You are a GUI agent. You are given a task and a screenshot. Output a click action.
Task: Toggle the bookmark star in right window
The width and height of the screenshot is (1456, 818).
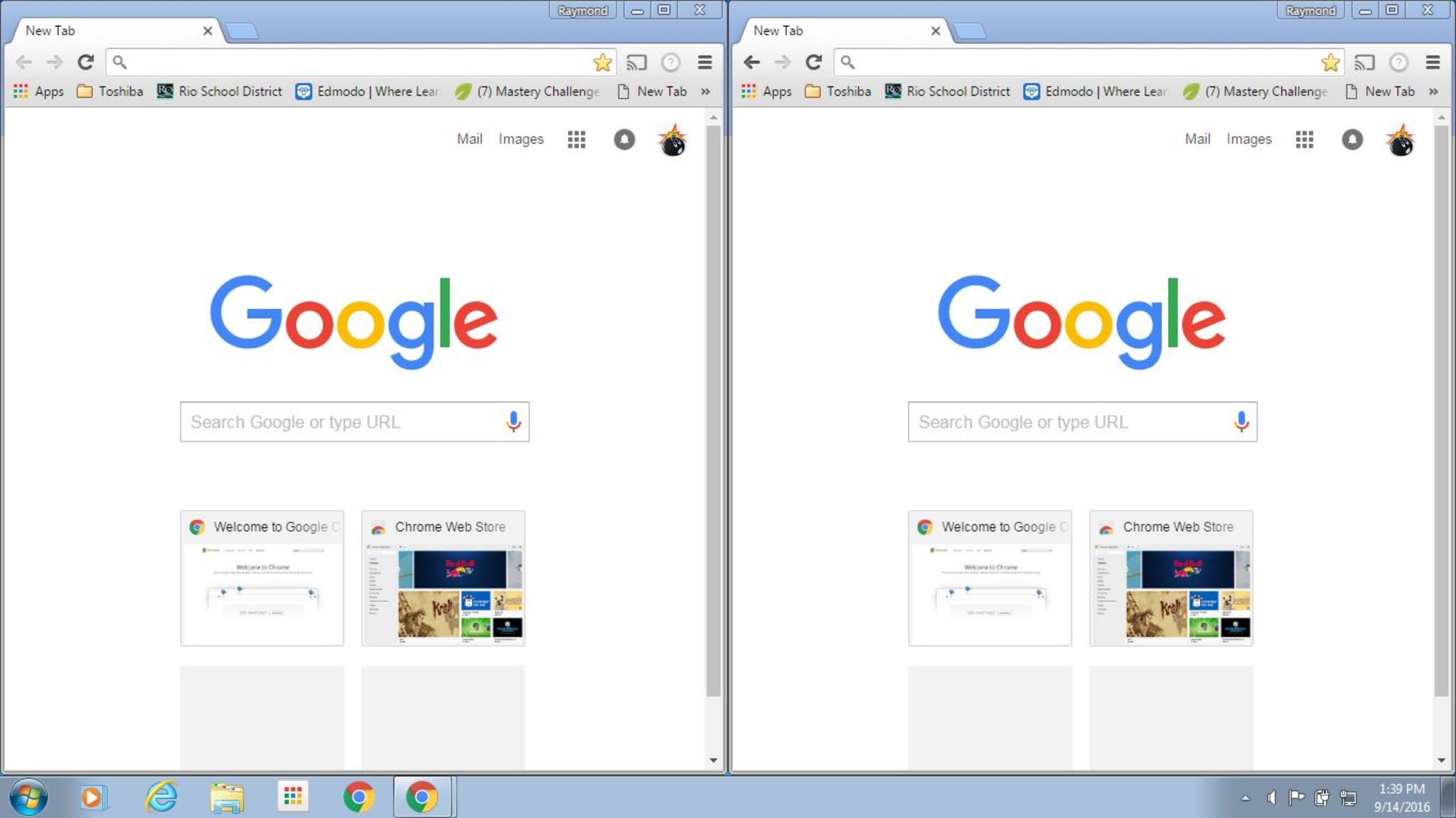[1330, 63]
